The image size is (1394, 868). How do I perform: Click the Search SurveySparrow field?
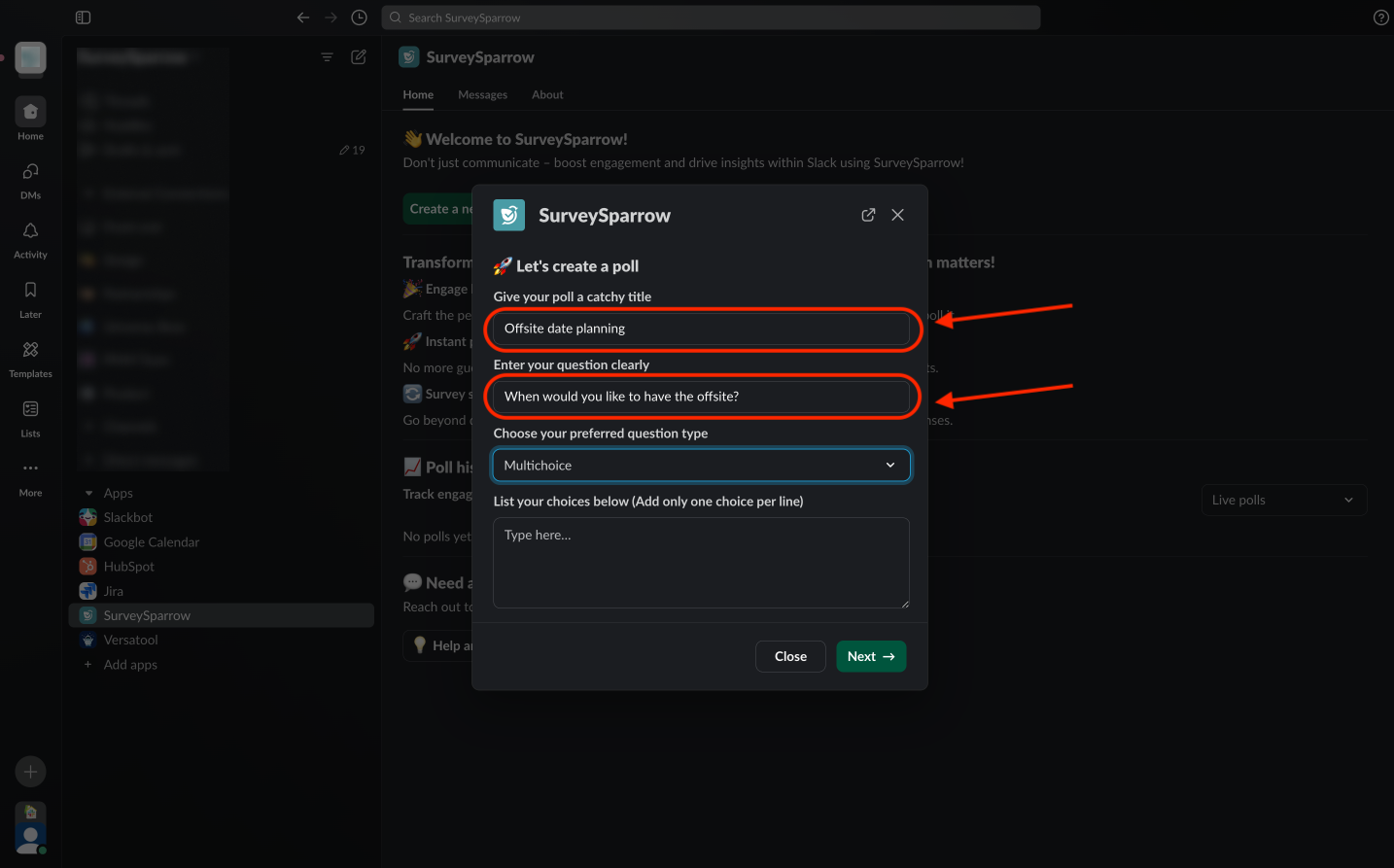pos(710,17)
